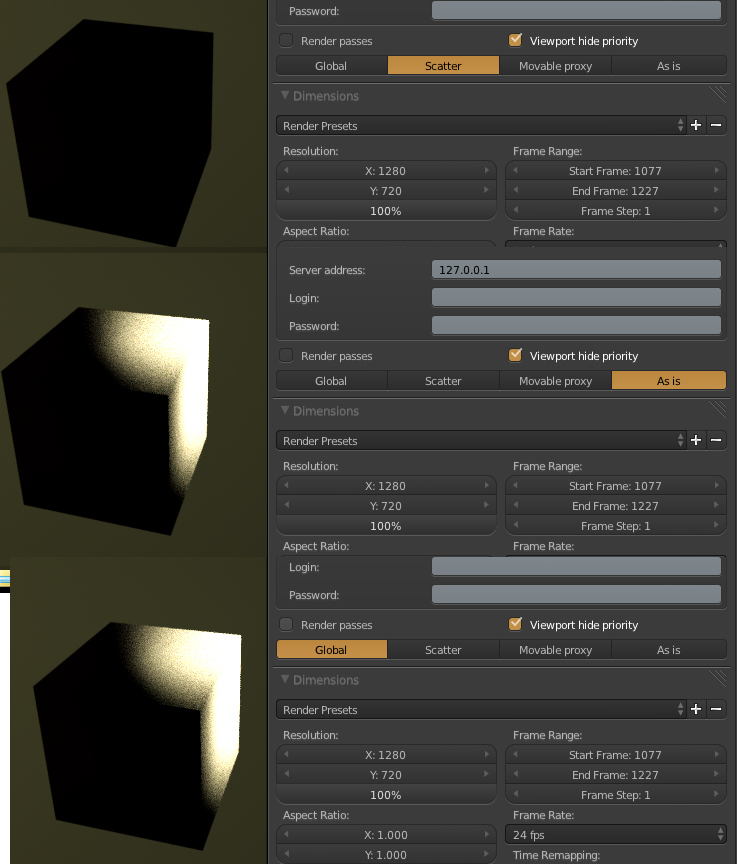Adjust 100% resolution slider in Scatter-active panel
Screen dimensions: 737x864
pos(386,210)
